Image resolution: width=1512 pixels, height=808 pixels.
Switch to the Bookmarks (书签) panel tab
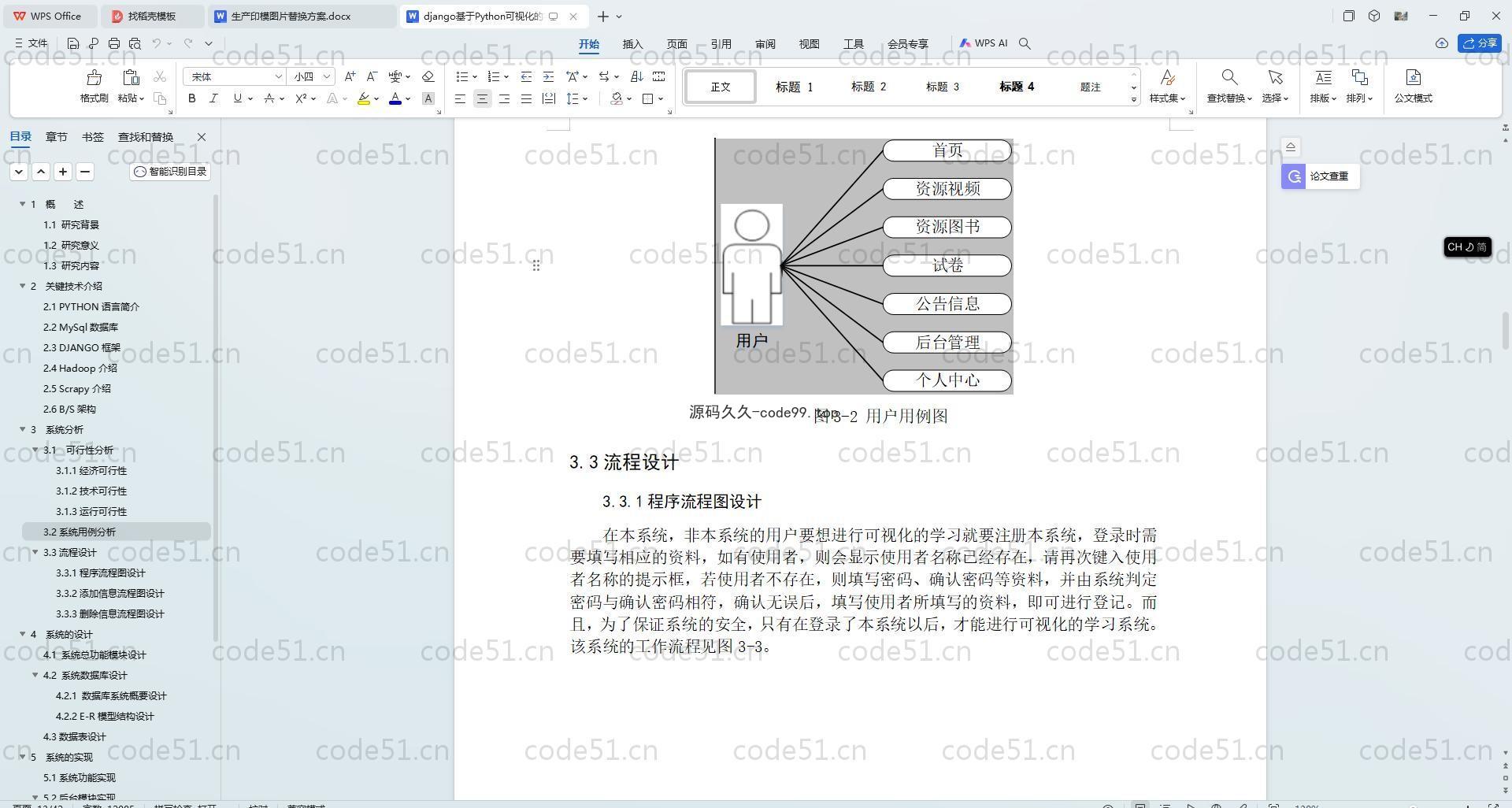[x=92, y=137]
